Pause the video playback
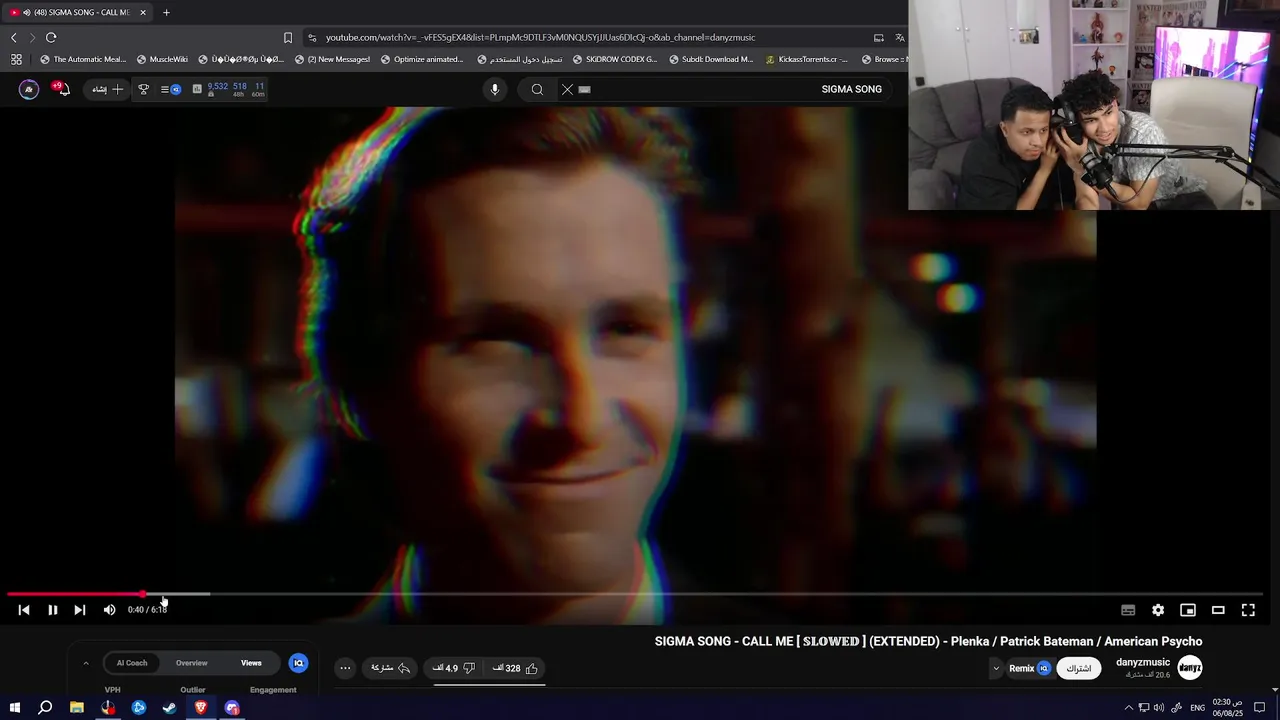 point(53,610)
